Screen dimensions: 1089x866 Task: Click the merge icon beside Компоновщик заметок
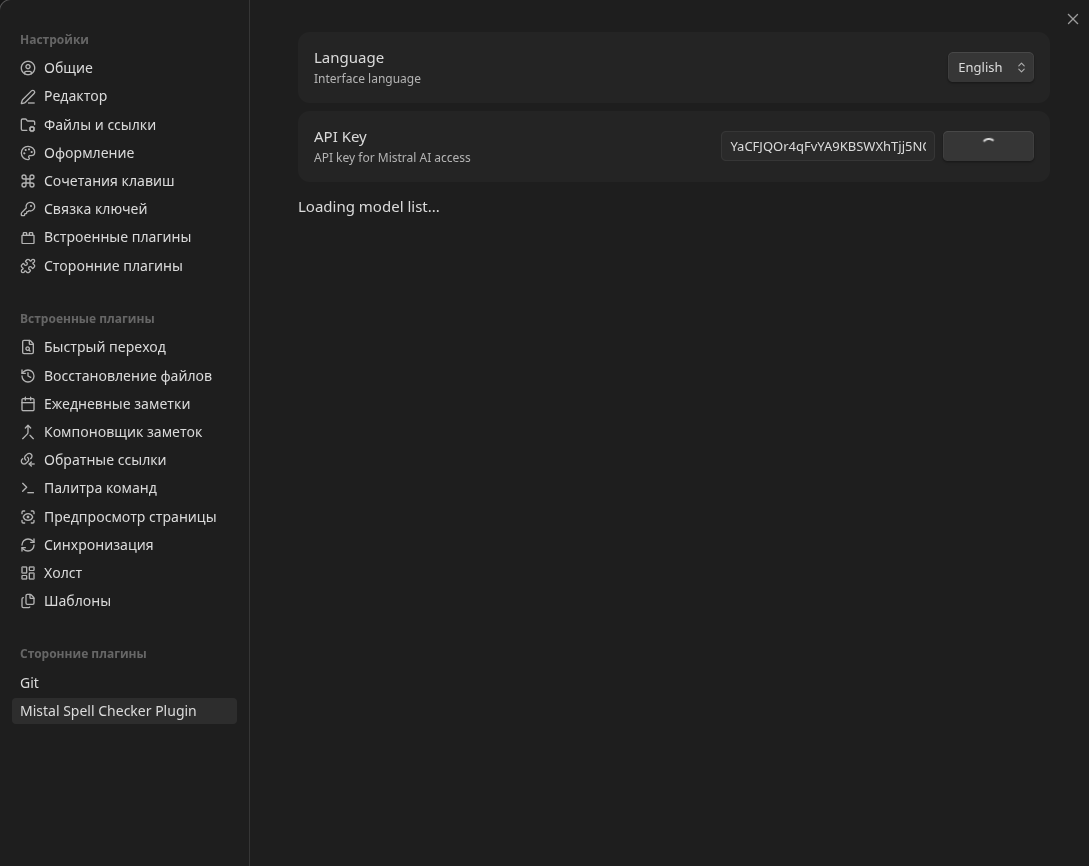28,432
